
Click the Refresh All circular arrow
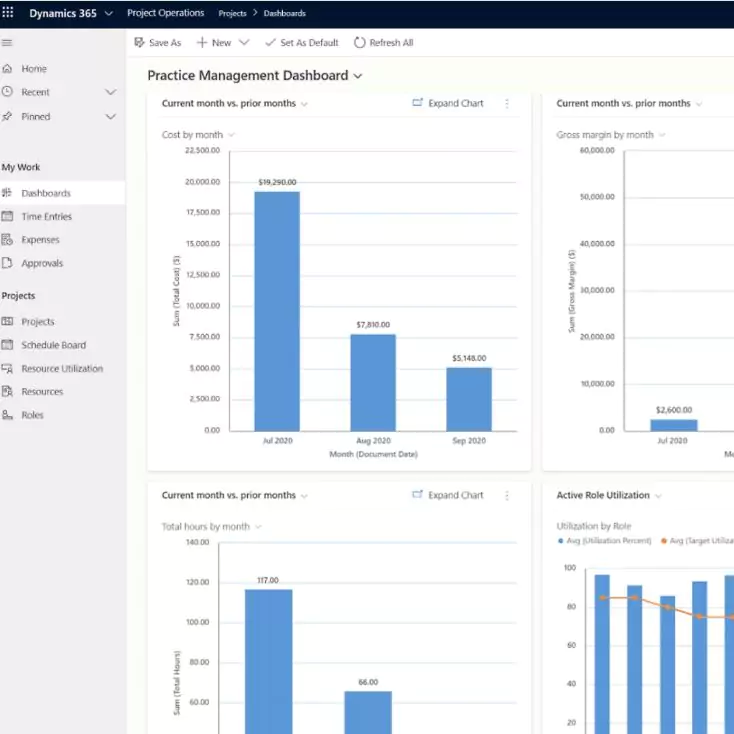(359, 43)
